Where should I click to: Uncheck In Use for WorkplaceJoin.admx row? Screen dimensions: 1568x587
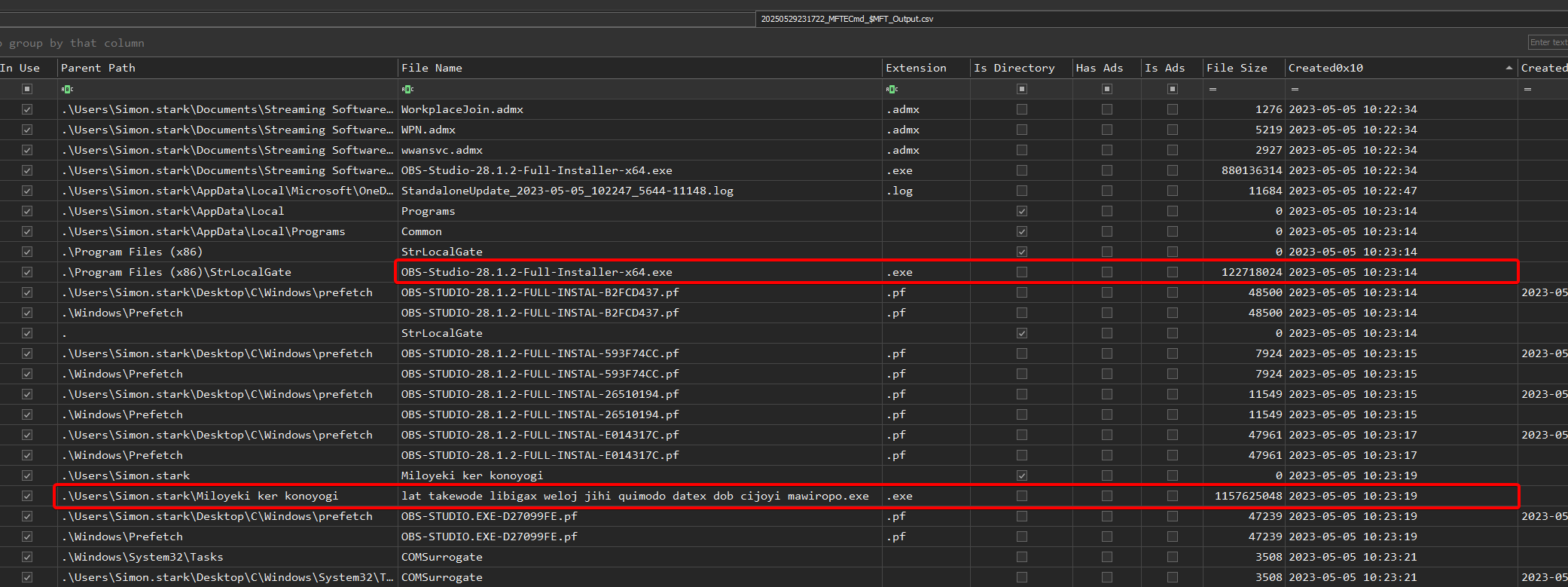click(x=27, y=109)
